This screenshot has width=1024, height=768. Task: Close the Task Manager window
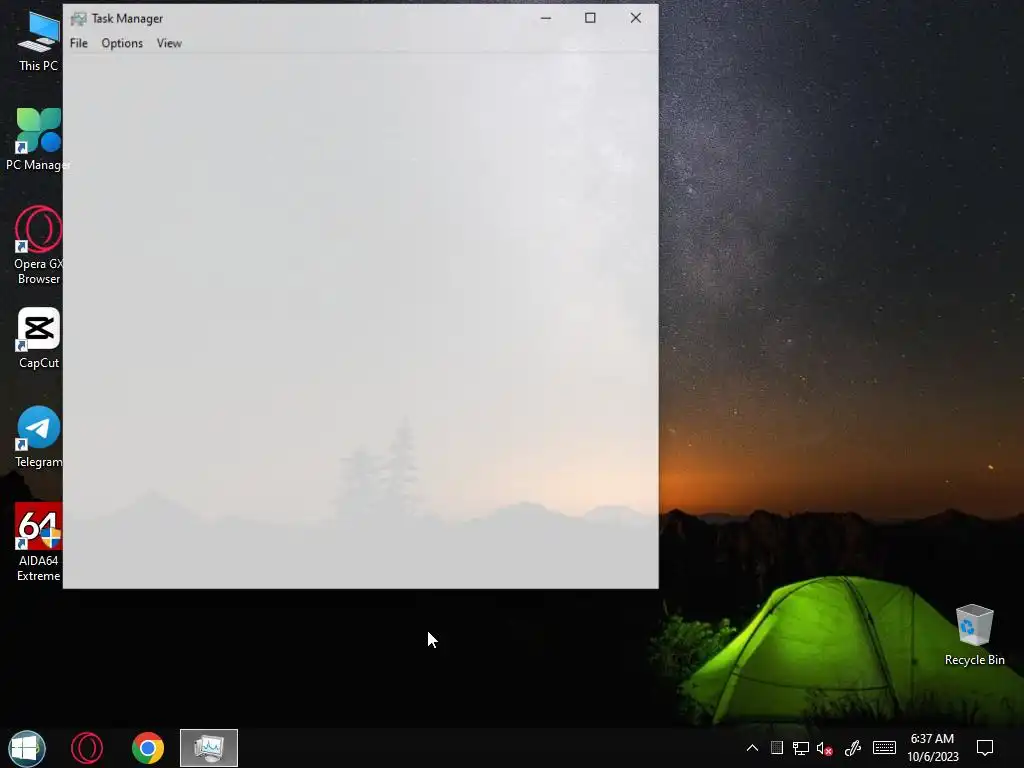tap(635, 18)
